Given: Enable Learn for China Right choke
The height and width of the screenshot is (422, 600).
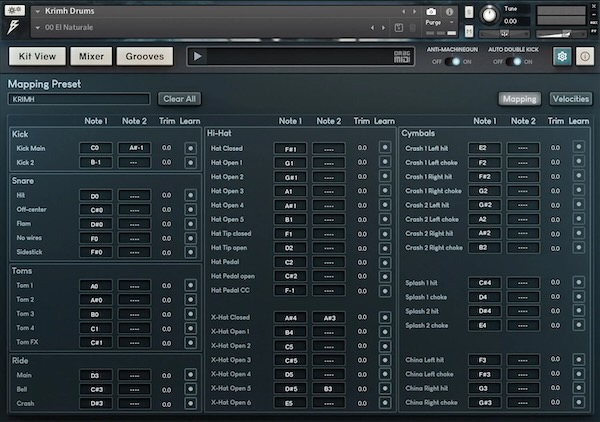Looking at the screenshot, I should tap(579, 402).
